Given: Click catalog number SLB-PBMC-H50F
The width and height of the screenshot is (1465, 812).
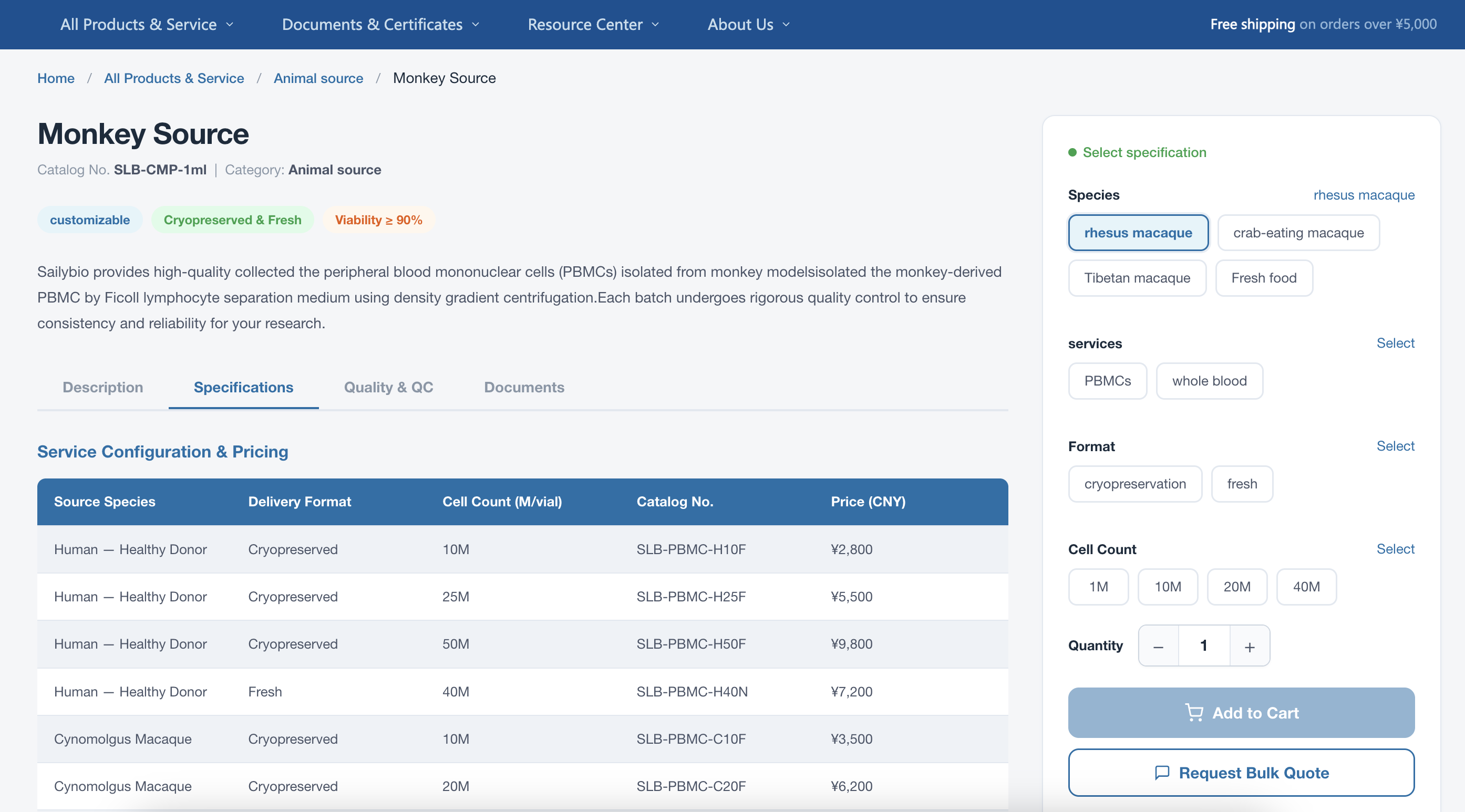Looking at the screenshot, I should click(x=690, y=644).
